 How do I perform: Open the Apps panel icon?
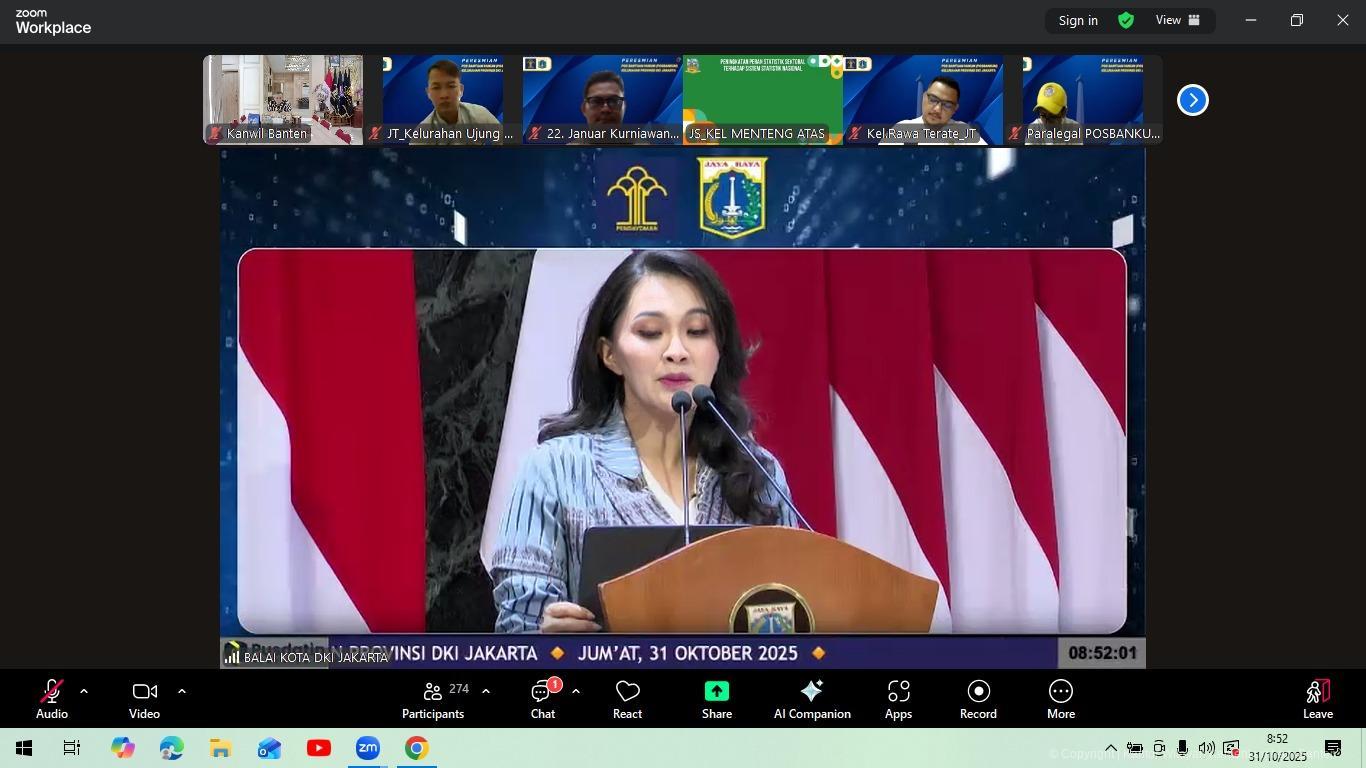898,692
